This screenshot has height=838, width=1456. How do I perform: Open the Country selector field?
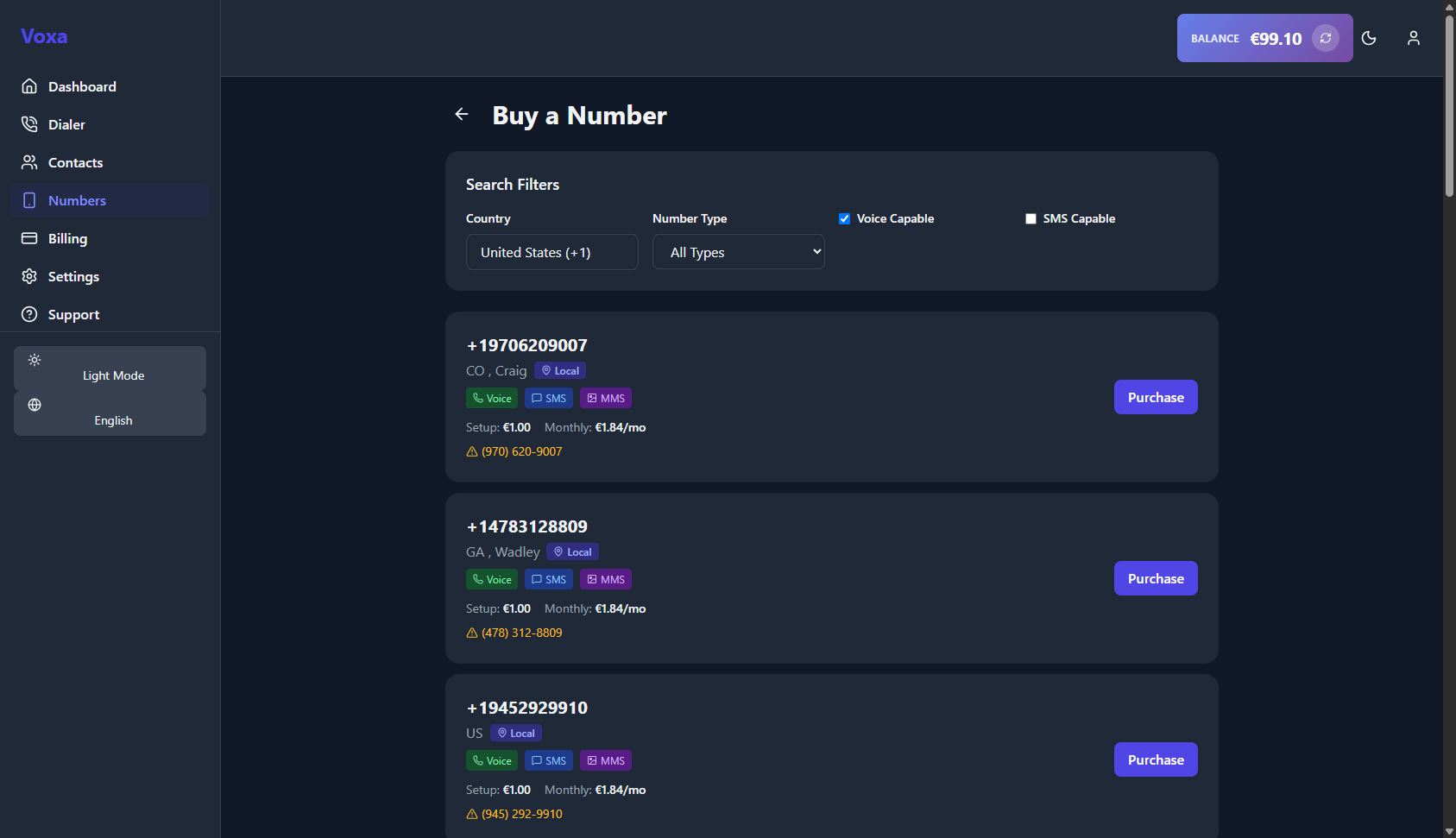pyautogui.click(x=552, y=252)
